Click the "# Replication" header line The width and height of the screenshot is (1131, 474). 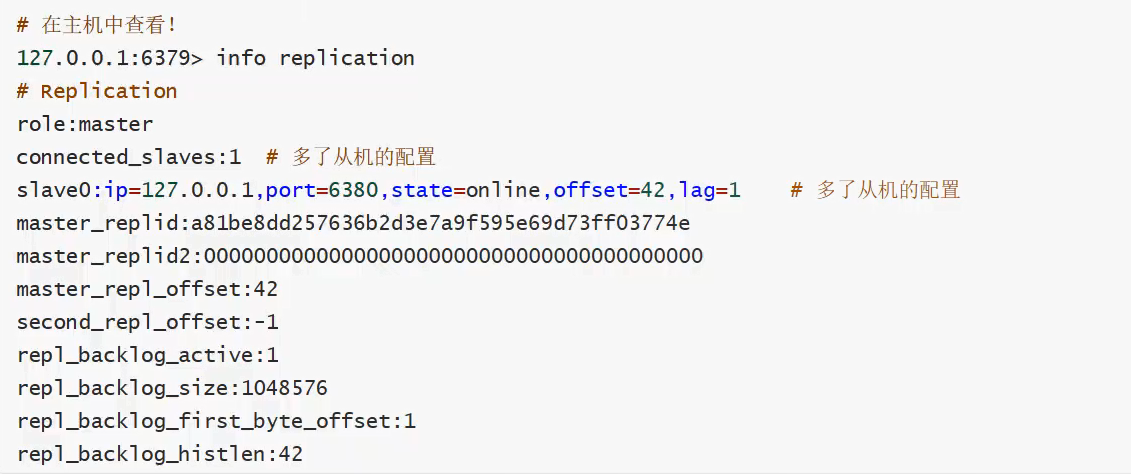pos(97,91)
